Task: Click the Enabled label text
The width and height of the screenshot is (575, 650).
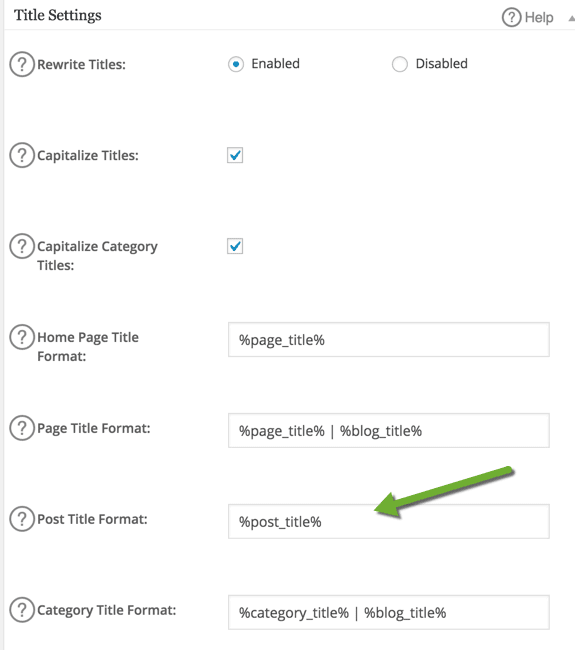Action: [275, 63]
